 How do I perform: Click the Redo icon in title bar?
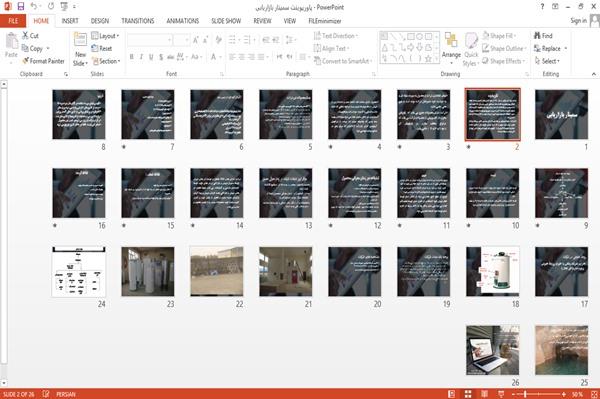click(x=51, y=6)
